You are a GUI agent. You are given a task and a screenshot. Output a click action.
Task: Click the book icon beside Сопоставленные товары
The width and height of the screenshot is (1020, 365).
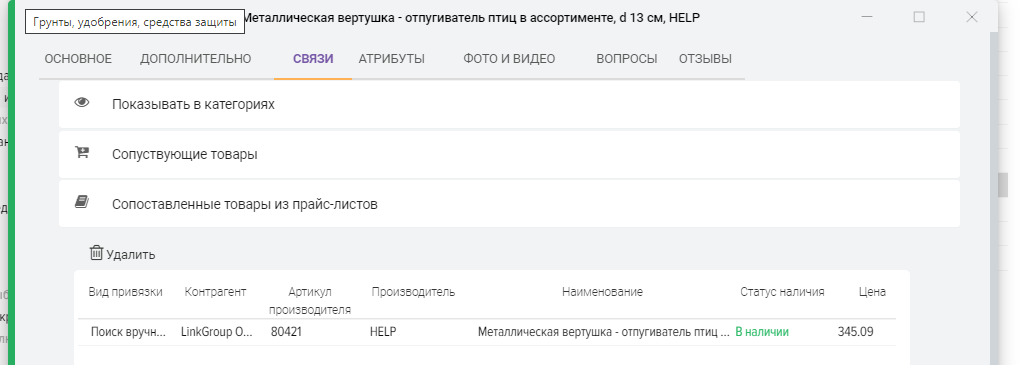click(x=81, y=202)
